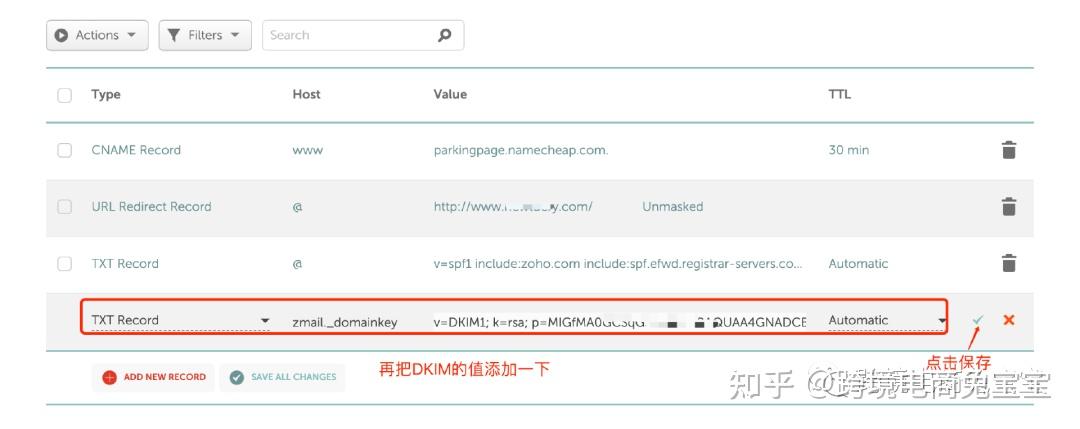Save the DKIM record with green checkmark

[977, 320]
